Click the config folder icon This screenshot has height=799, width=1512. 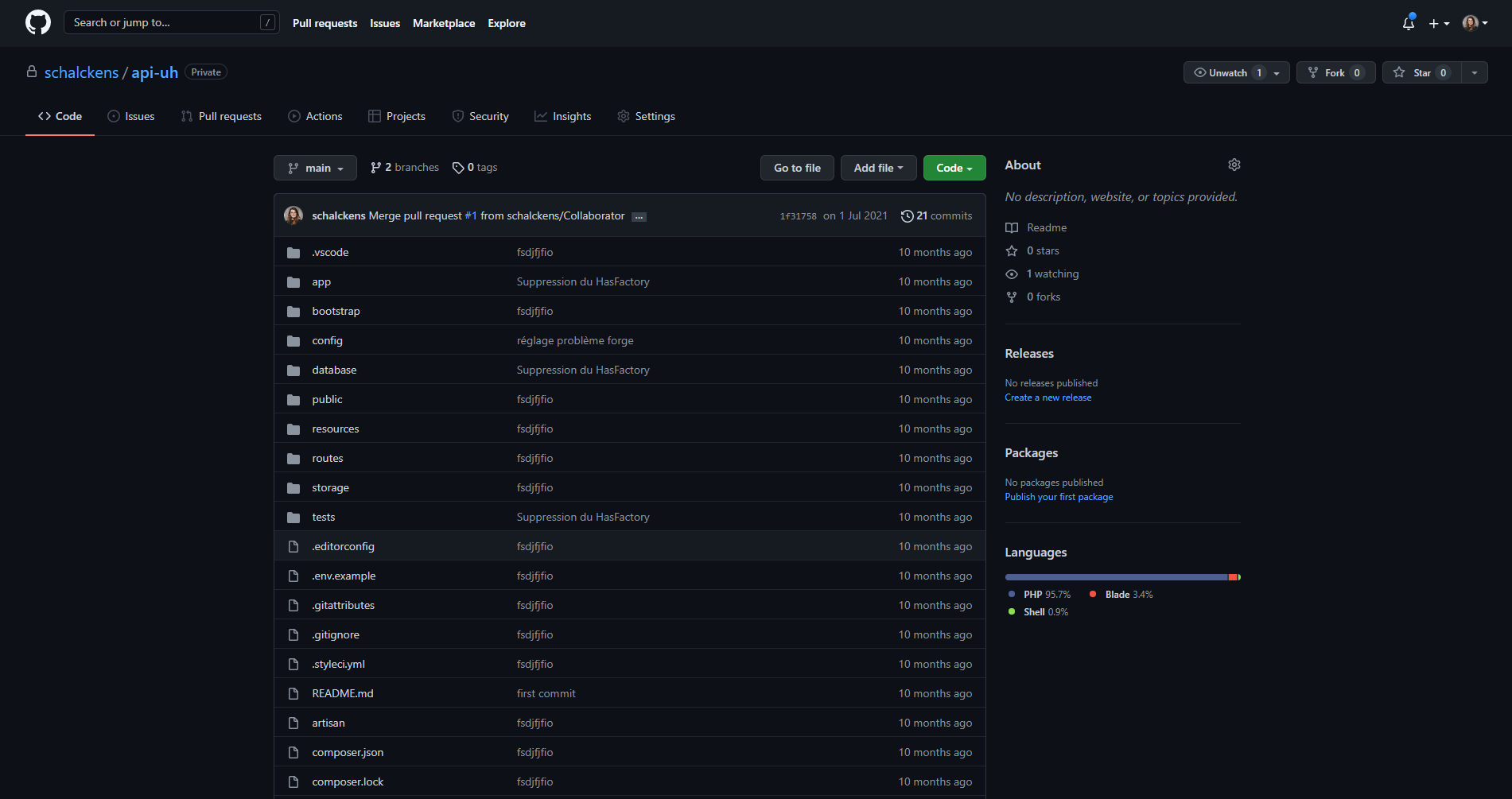[293, 341]
